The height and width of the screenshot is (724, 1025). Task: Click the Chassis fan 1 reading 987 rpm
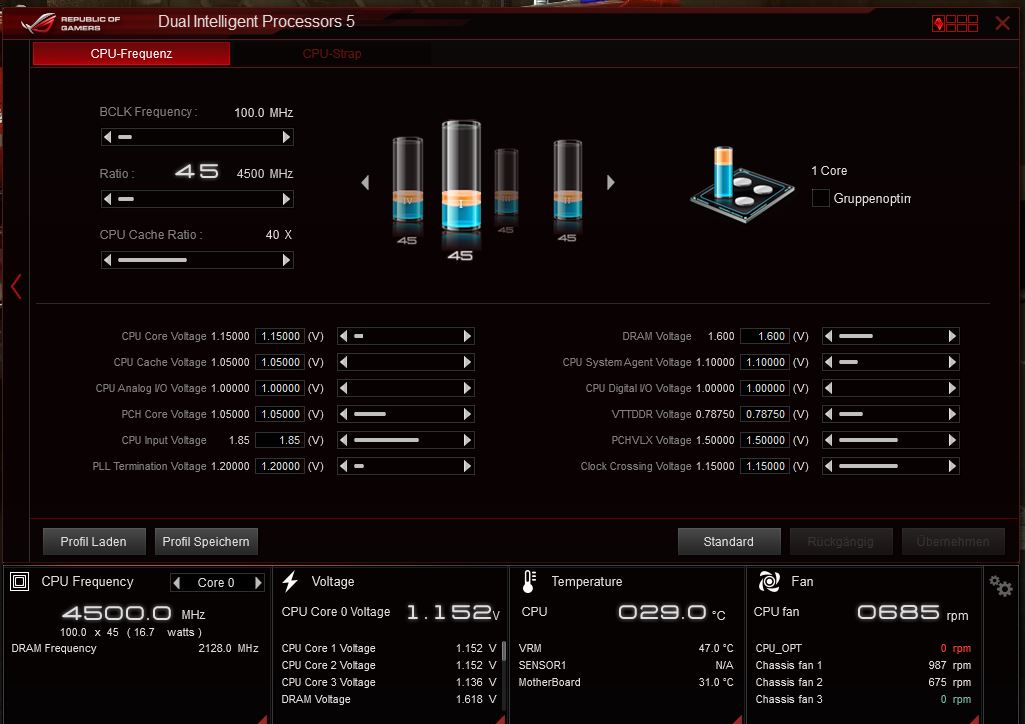pyautogui.click(x=949, y=665)
